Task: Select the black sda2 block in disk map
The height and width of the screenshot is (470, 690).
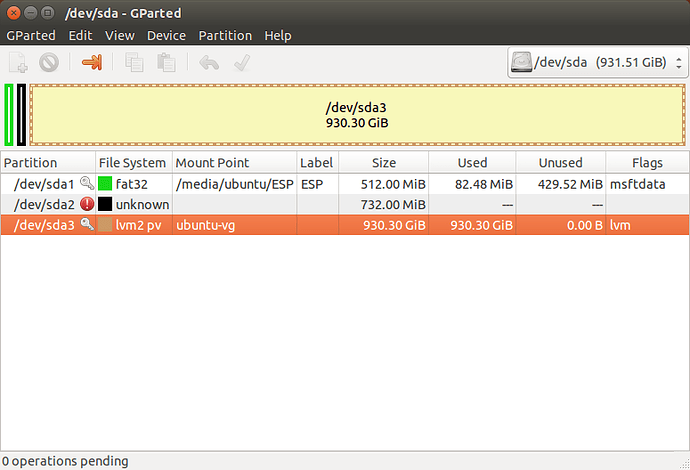Action: click(x=21, y=115)
